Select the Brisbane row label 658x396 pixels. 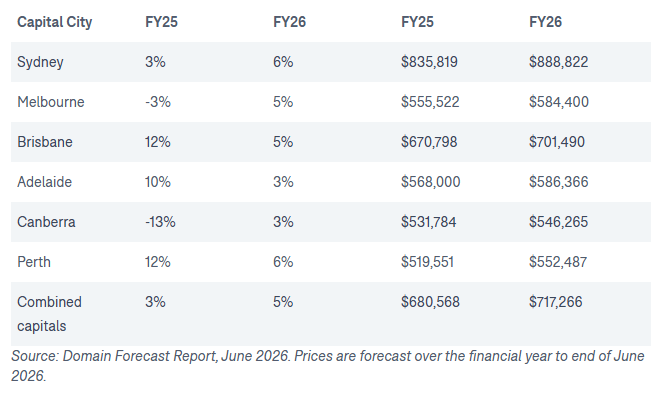[45, 142]
